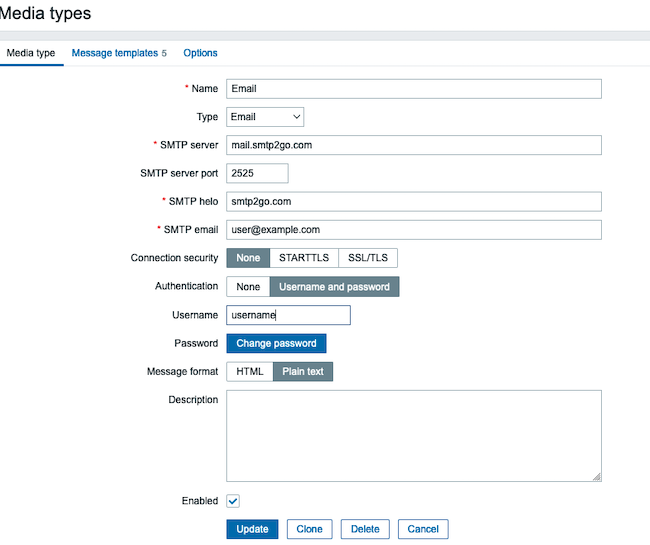Click the Username input field
650x545 pixels.
pos(288,315)
